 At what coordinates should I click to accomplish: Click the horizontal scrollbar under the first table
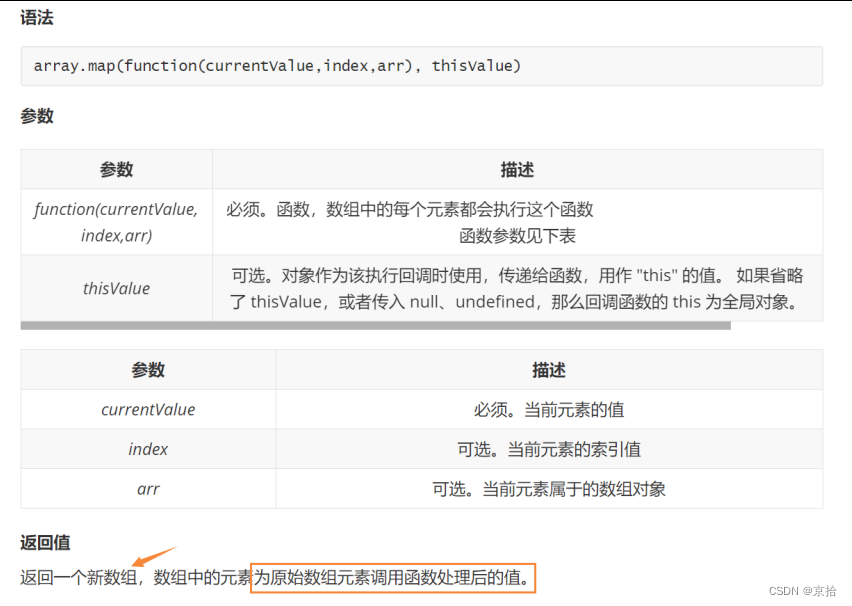pyautogui.click(x=375, y=326)
